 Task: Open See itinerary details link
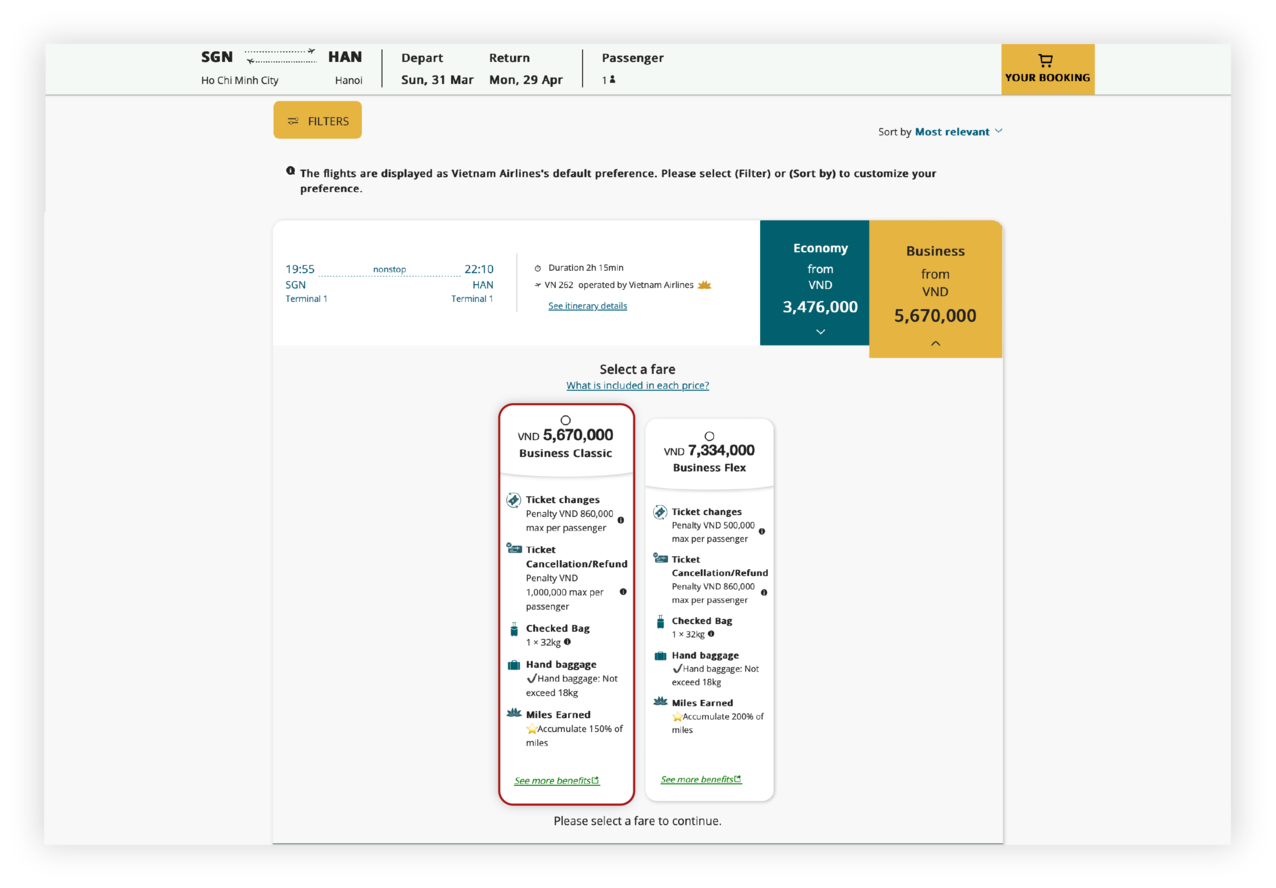coord(587,306)
